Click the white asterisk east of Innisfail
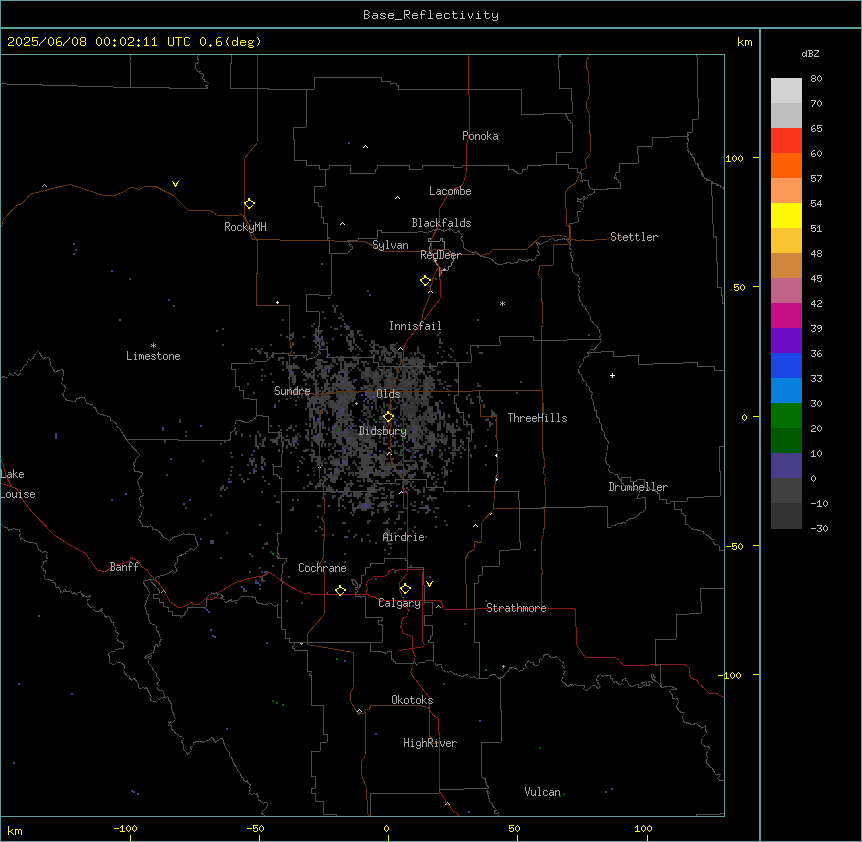The height and width of the screenshot is (842, 862). 502,303
